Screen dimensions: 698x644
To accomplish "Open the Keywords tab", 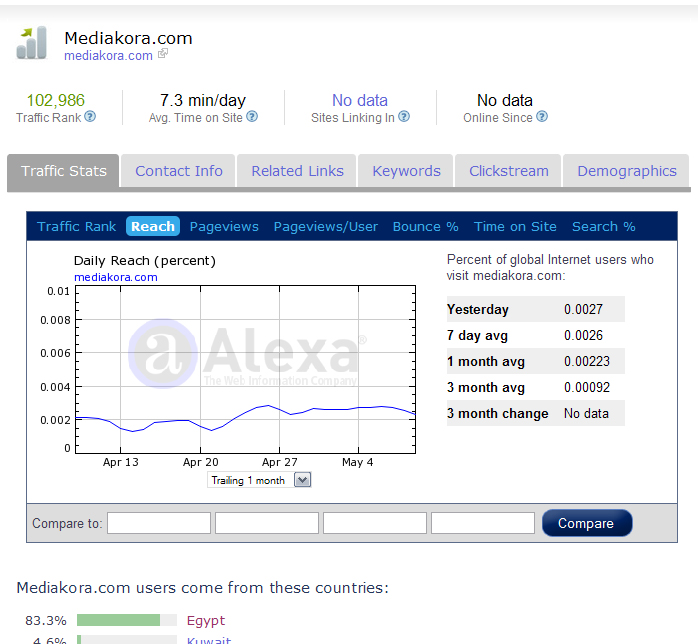I will click(x=406, y=171).
